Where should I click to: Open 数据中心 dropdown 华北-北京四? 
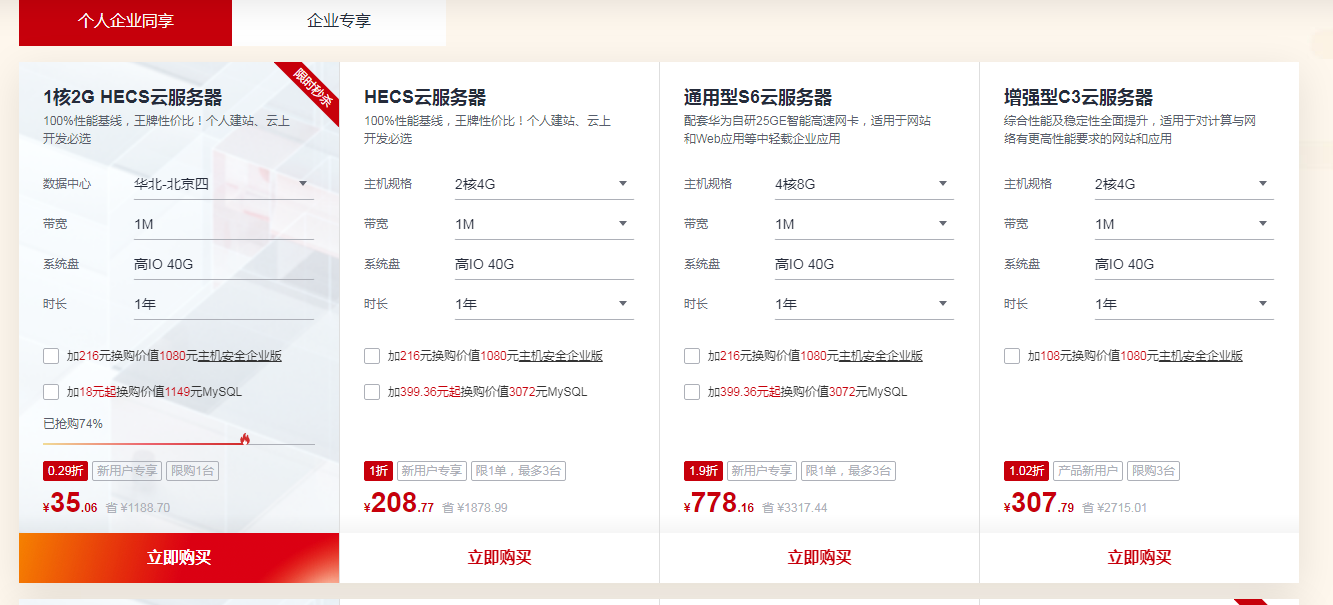(224, 184)
